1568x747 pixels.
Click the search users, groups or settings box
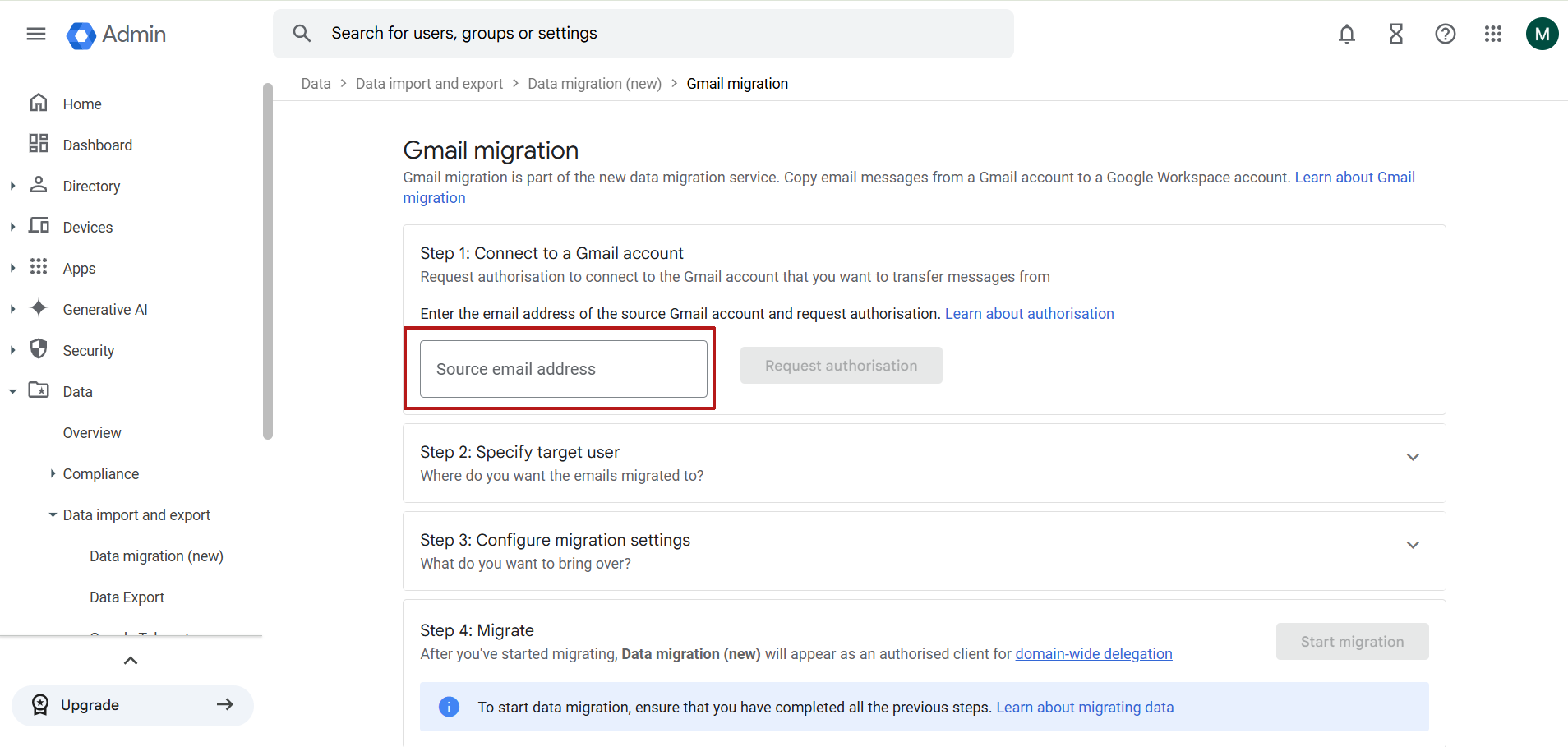point(643,34)
